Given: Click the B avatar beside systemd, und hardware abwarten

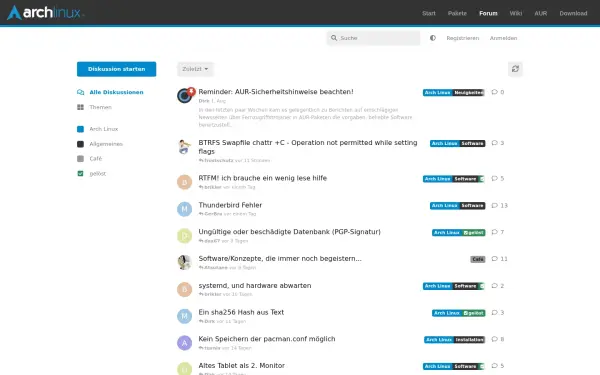Looking at the screenshot, I should (184, 289).
